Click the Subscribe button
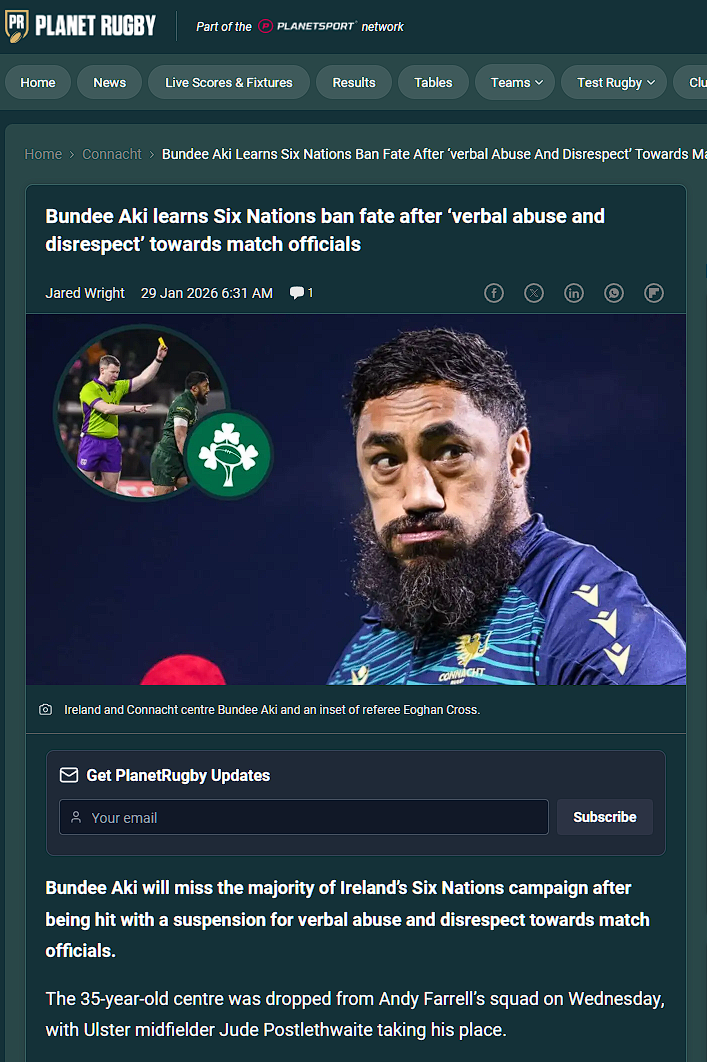Viewport: 707px width, 1062px height. 605,817
